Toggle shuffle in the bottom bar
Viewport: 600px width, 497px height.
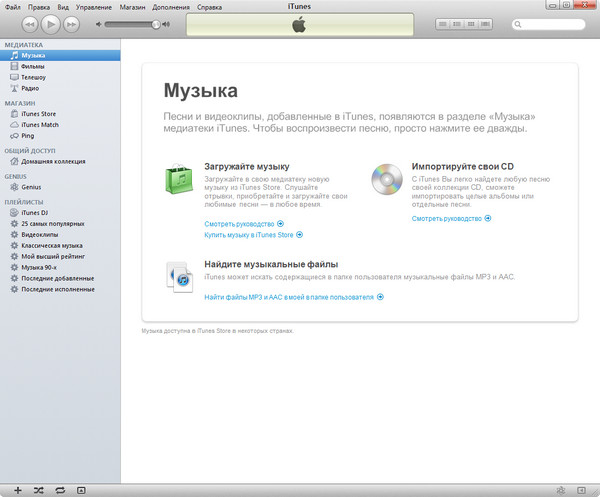tap(39, 490)
